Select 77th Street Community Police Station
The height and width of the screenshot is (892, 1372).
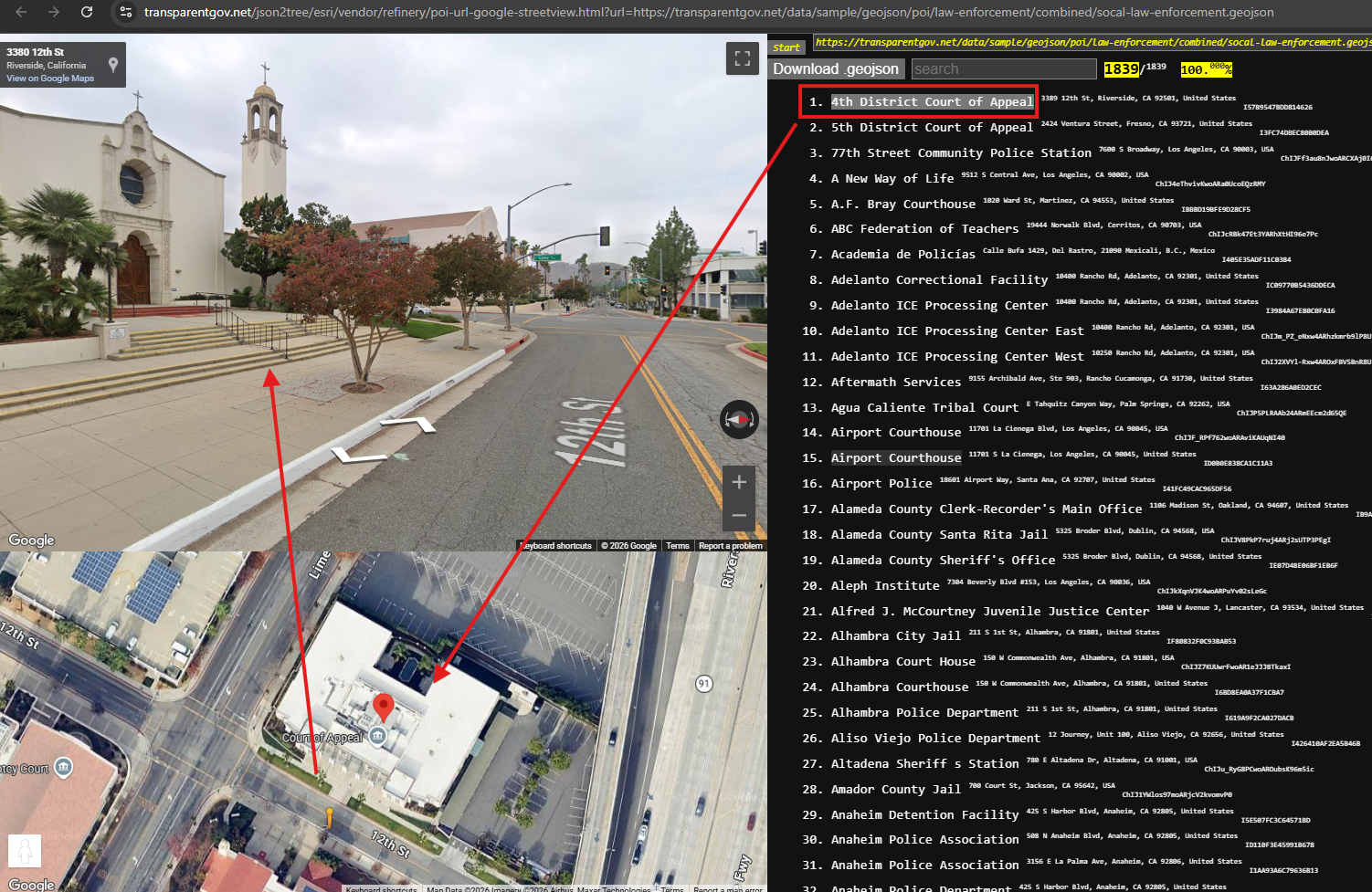961,153
